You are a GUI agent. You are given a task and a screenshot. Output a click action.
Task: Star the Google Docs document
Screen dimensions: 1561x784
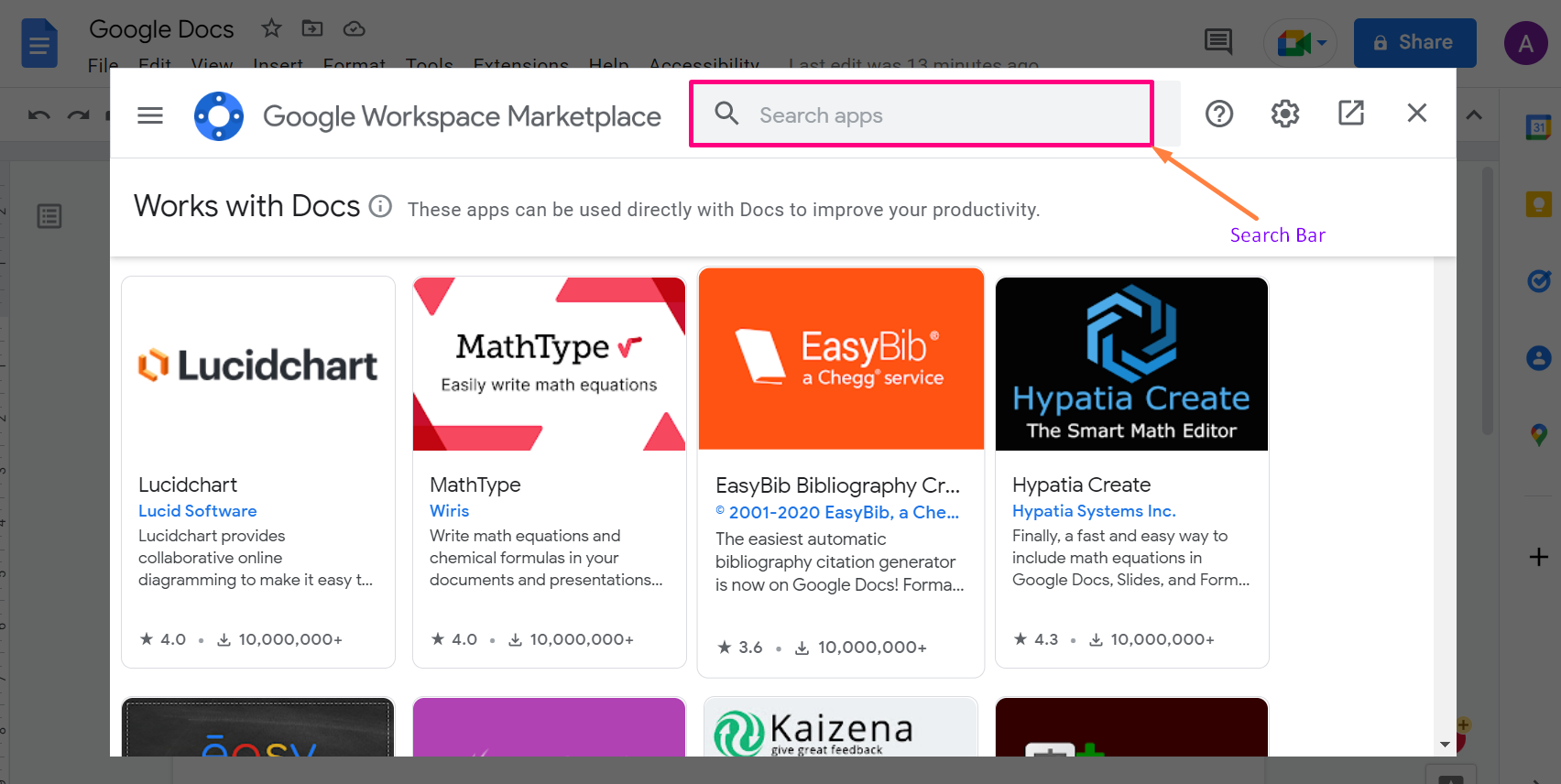coord(271,28)
